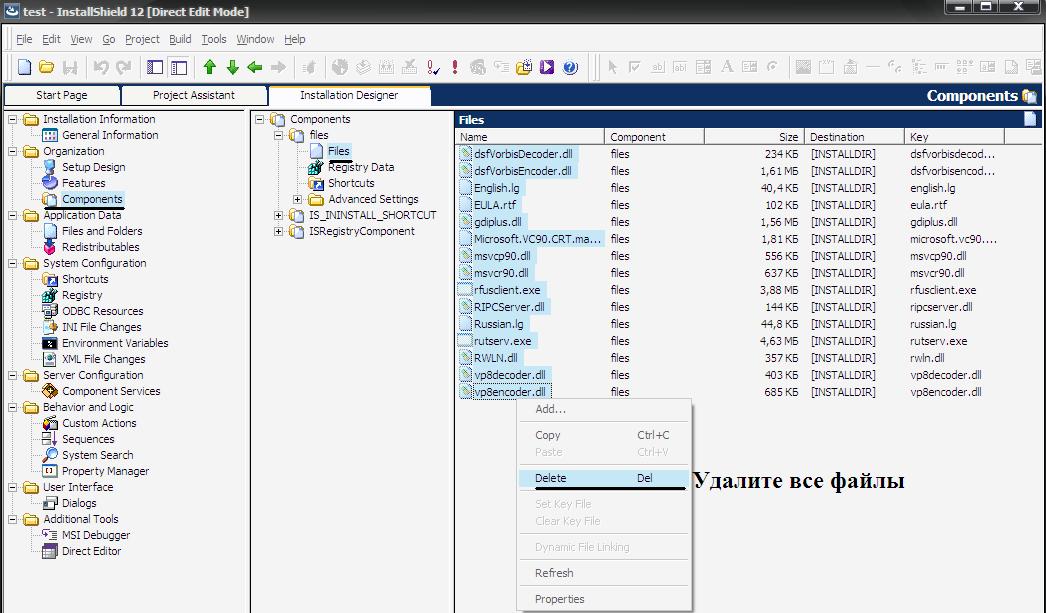Select Dialogs under User Interface

click(x=79, y=504)
